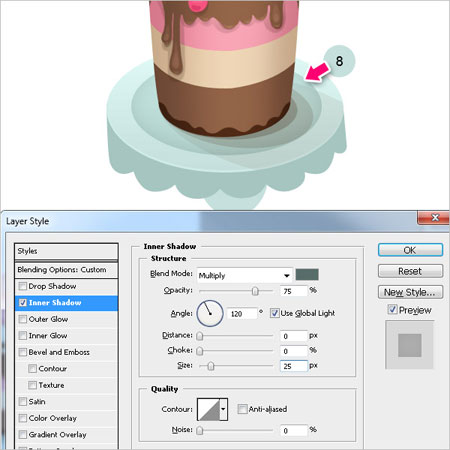The height and width of the screenshot is (450, 450).
Task: Toggle Use Global Light checkbox
Action: (x=275, y=313)
